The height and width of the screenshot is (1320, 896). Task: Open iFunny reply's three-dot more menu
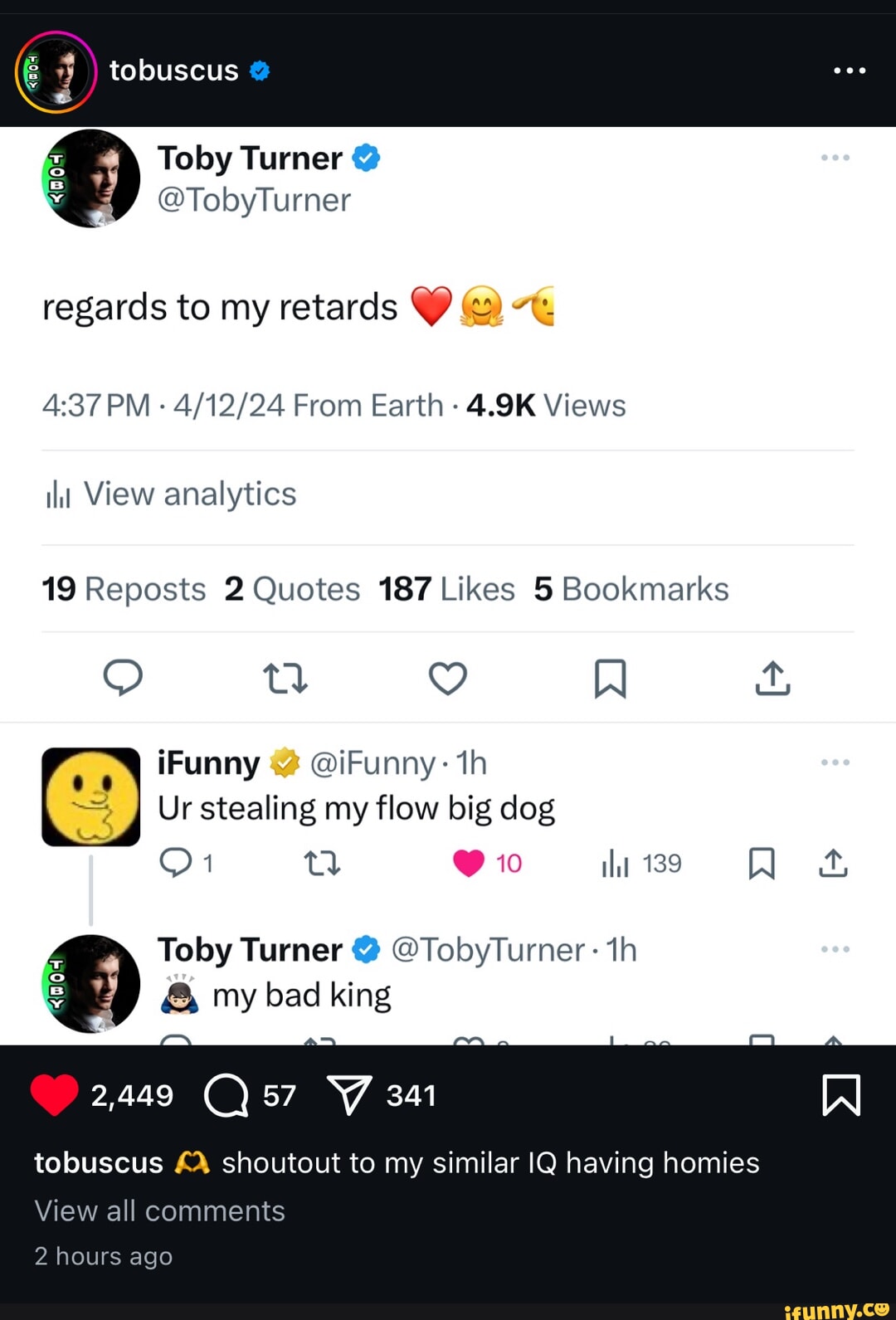pos(835,762)
